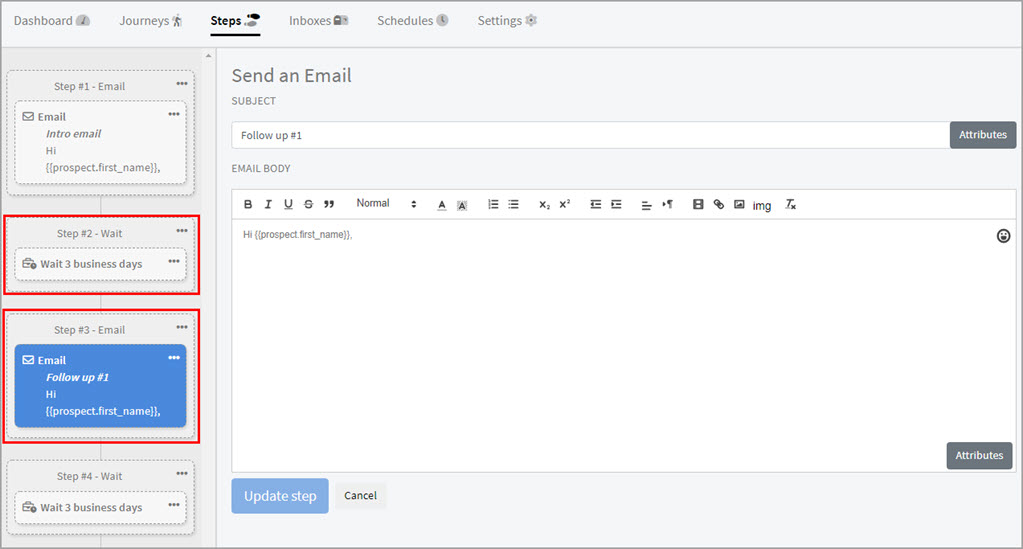The width and height of the screenshot is (1023, 549).
Task: Click the clear formatting icon
Action: [790, 205]
